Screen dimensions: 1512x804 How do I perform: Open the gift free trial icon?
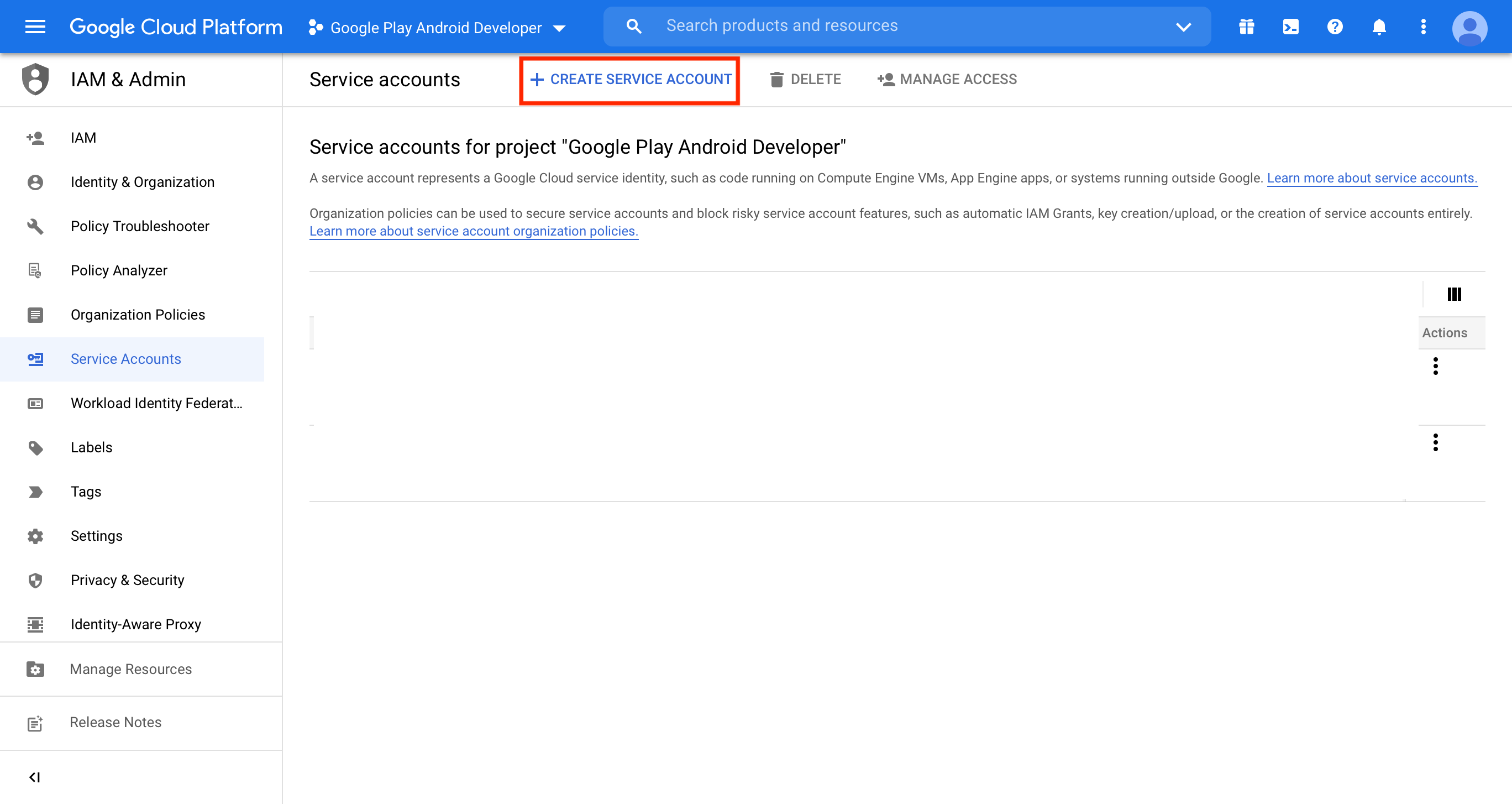[1246, 27]
